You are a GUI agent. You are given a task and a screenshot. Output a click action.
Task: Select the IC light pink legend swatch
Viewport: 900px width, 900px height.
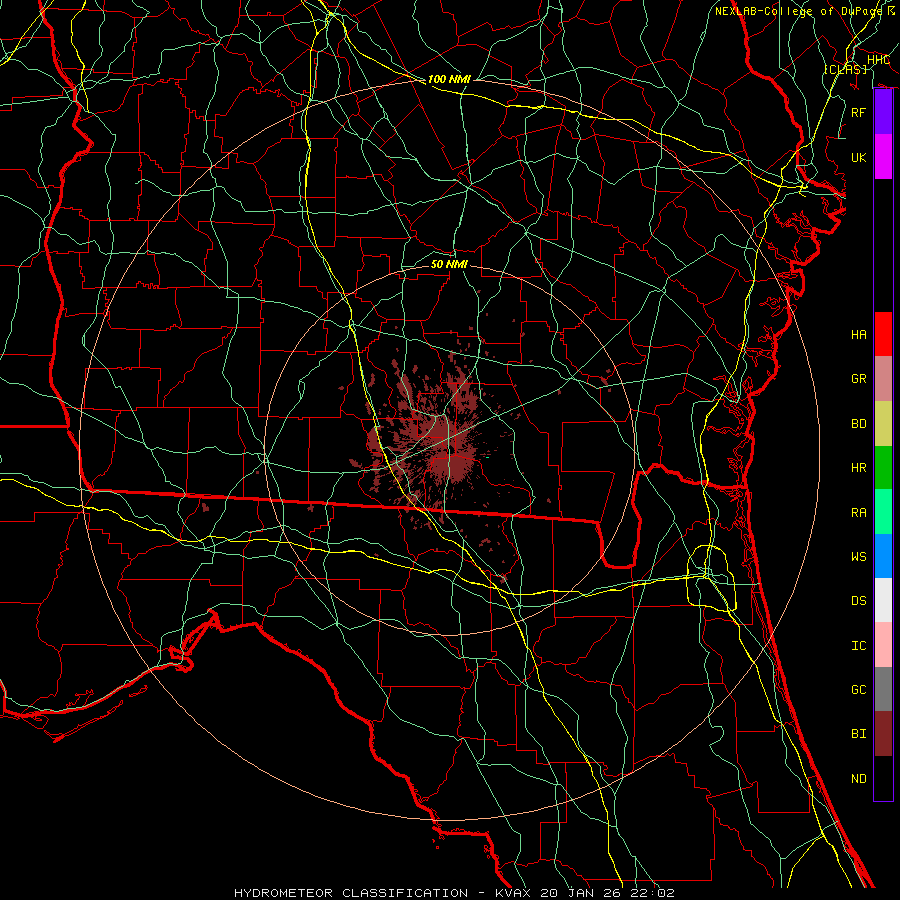click(883, 645)
